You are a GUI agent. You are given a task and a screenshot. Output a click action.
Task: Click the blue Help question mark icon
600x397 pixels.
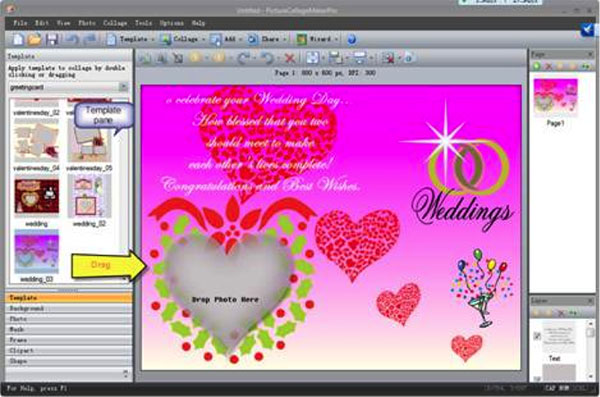pyautogui.click(x=352, y=39)
